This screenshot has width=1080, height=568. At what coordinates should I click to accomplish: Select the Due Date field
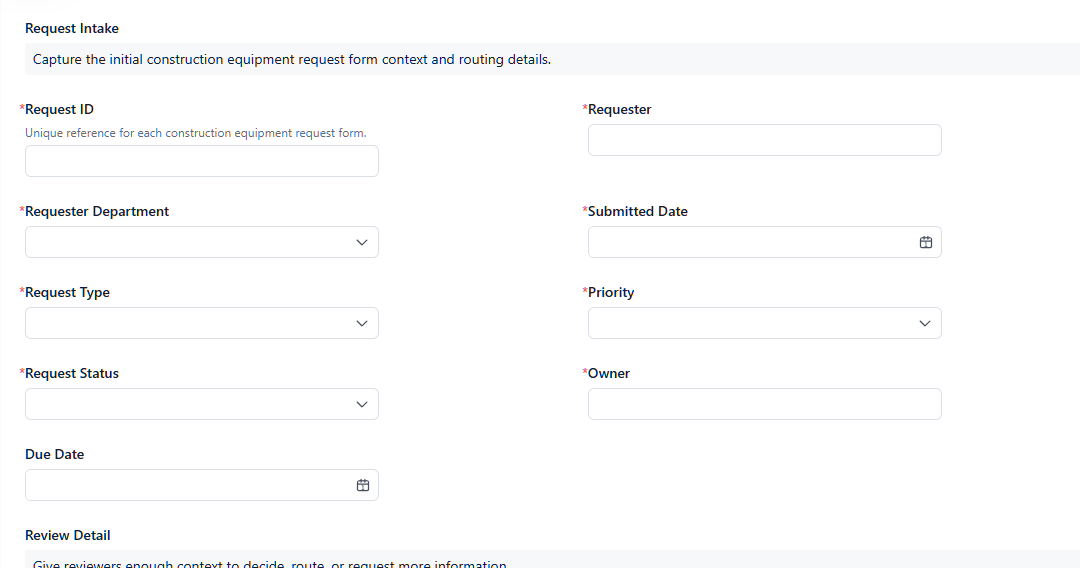[202, 485]
